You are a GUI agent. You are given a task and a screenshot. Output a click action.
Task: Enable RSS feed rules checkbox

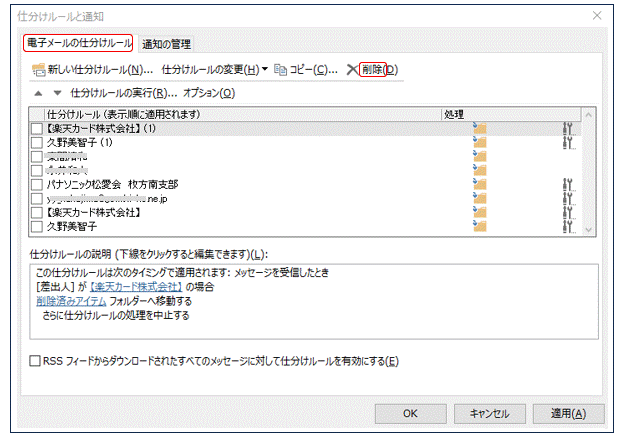point(36,361)
